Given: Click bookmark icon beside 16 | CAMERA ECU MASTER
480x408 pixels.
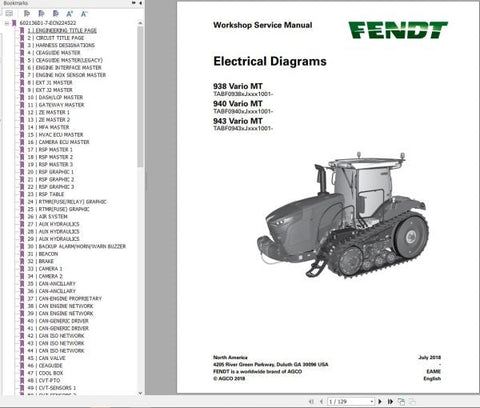Looking at the screenshot, I should click(x=22, y=142).
